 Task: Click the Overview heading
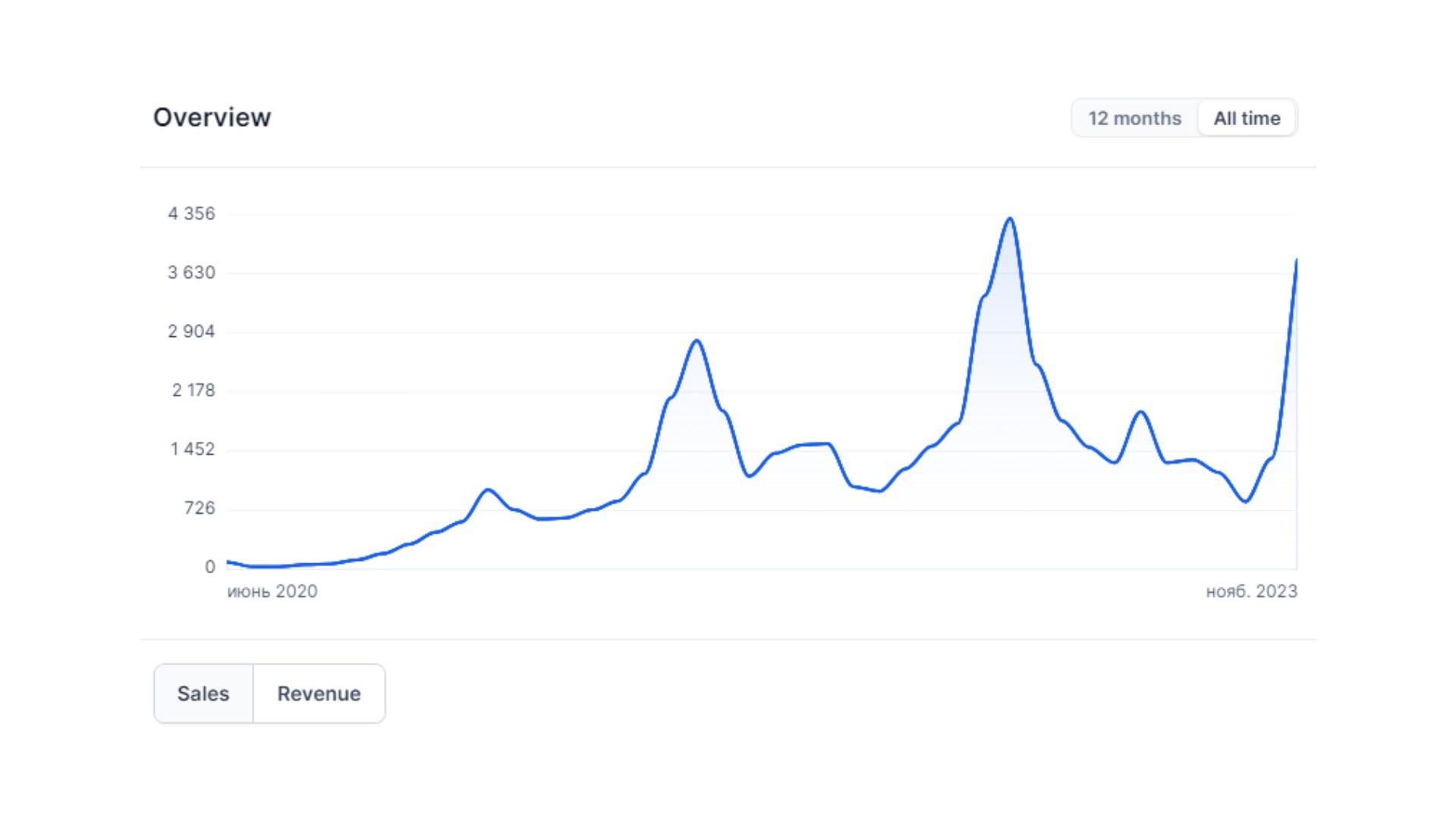point(212,118)
